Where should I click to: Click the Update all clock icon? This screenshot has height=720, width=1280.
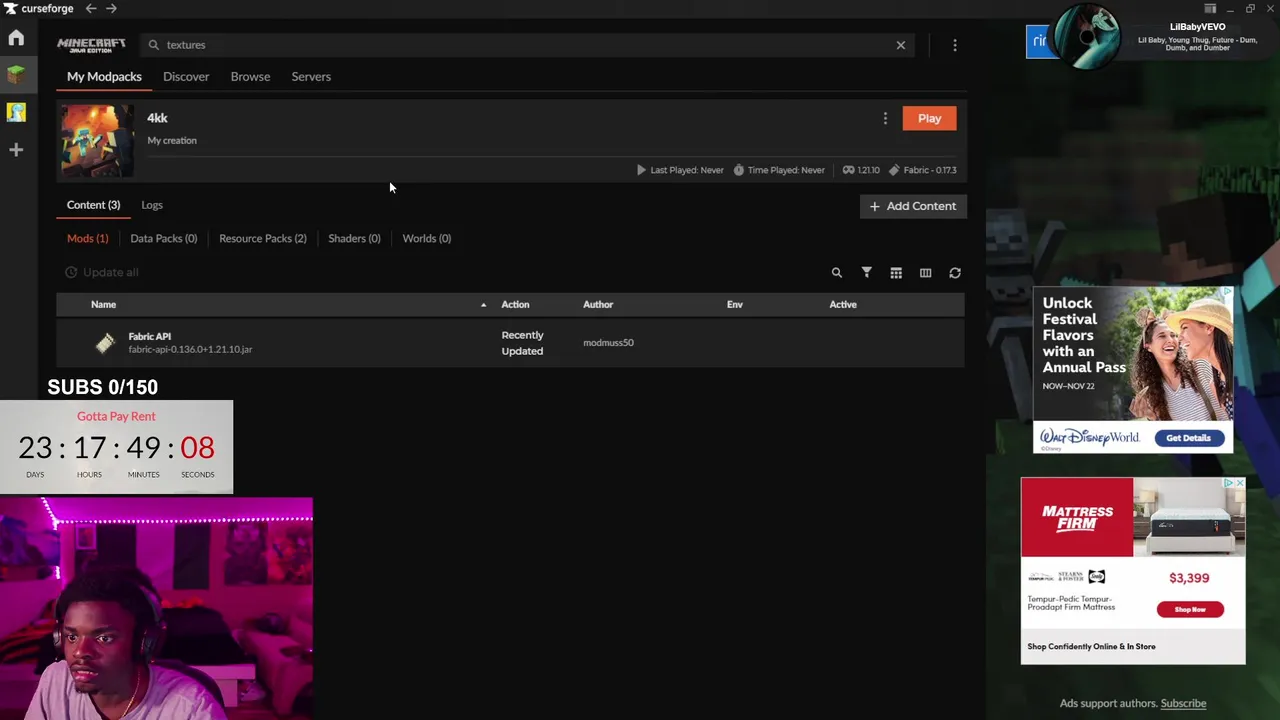click(x=71, y=272)
